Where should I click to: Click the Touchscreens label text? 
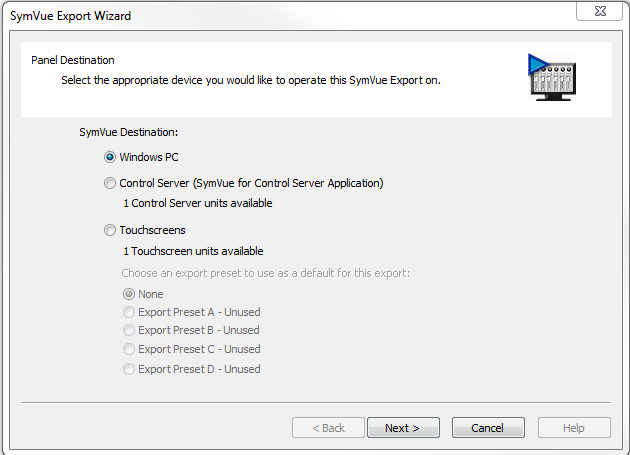tap(152, 230)
